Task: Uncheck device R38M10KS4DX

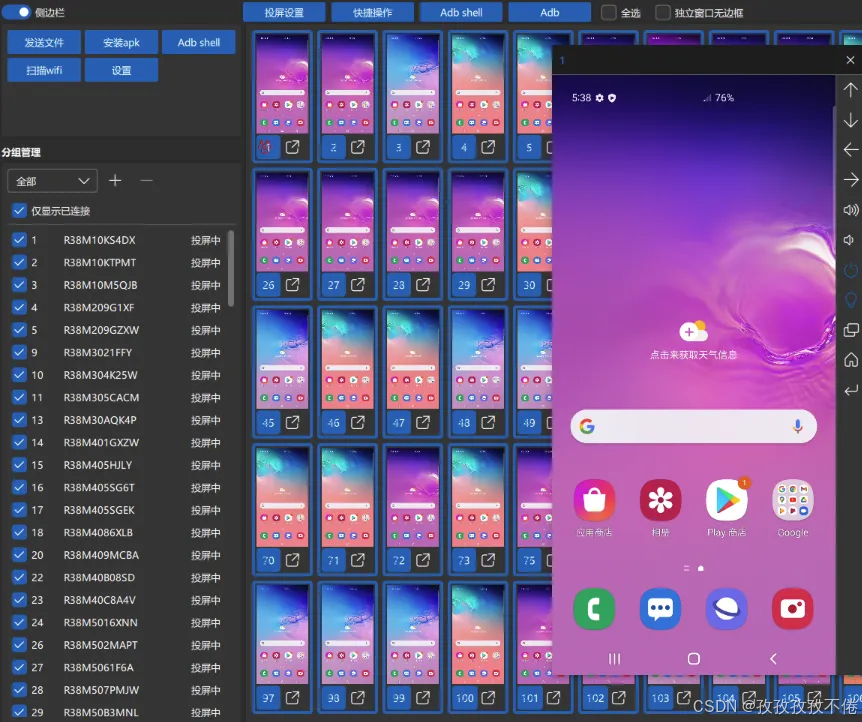Action: point(19,240)
